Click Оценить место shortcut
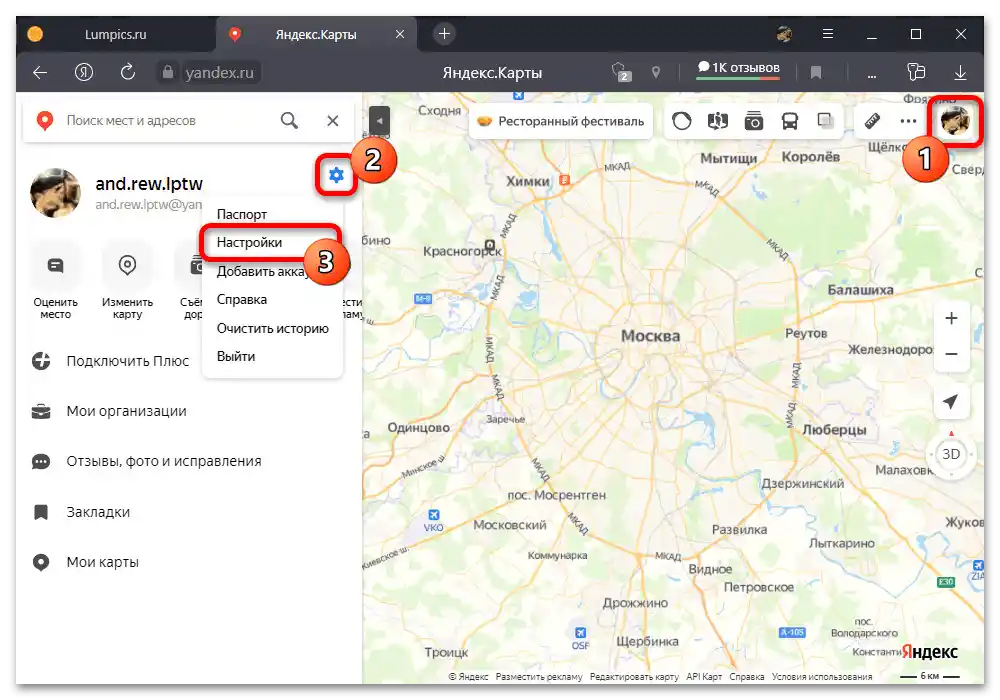 point(55,281)
